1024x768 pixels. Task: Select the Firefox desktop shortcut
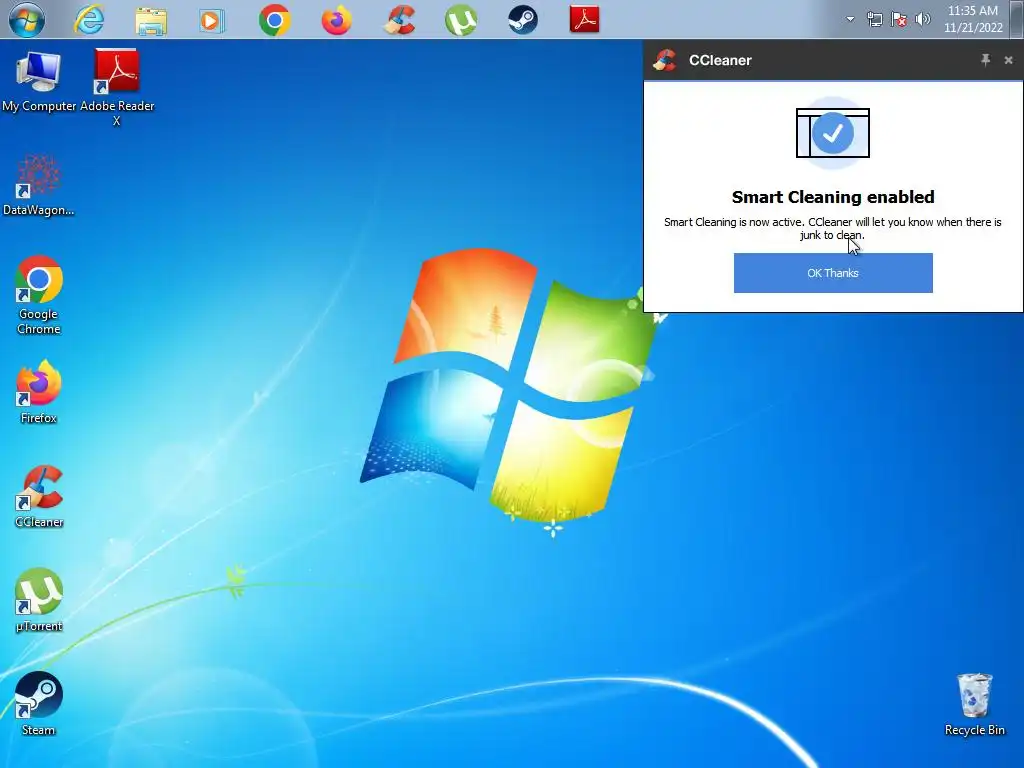[39, 392]
